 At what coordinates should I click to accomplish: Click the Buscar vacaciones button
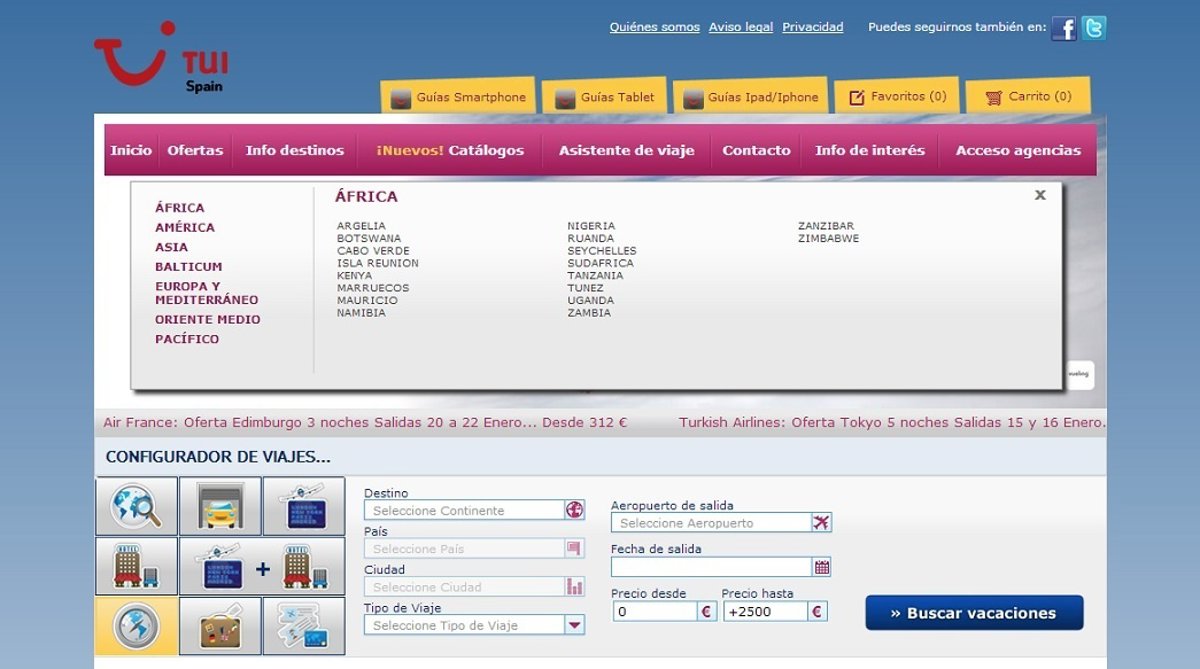click(973, 613)
